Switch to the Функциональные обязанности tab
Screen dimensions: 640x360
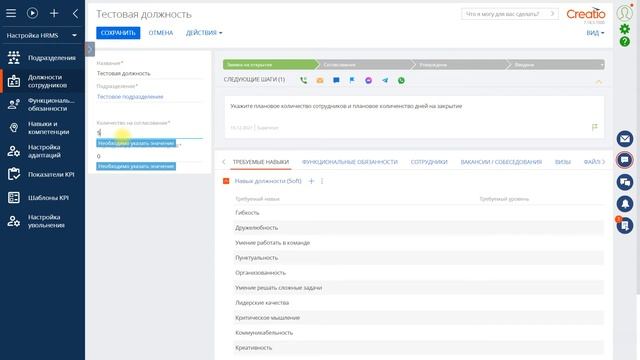350,162
